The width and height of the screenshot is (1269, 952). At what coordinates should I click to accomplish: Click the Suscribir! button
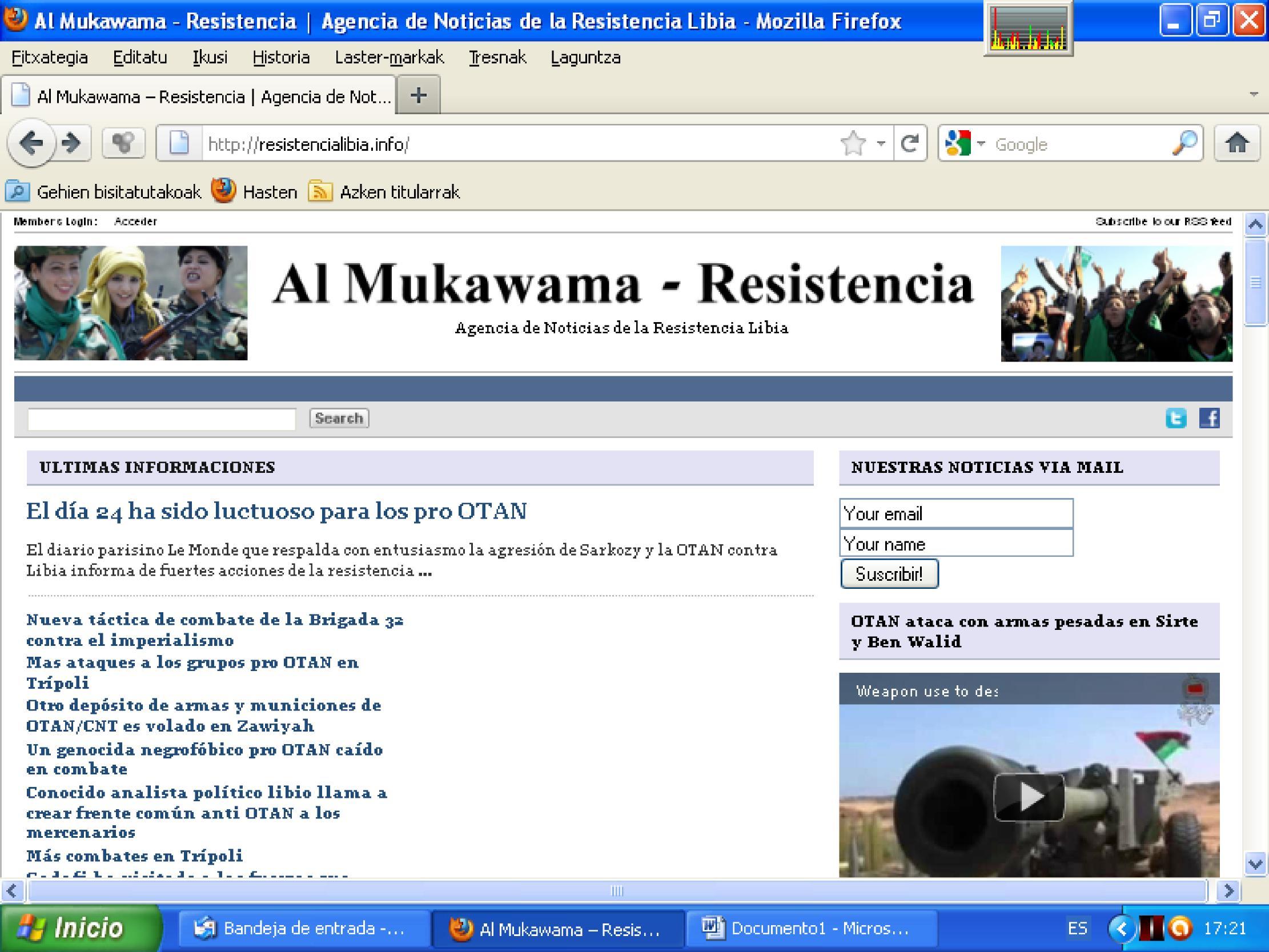889,574
